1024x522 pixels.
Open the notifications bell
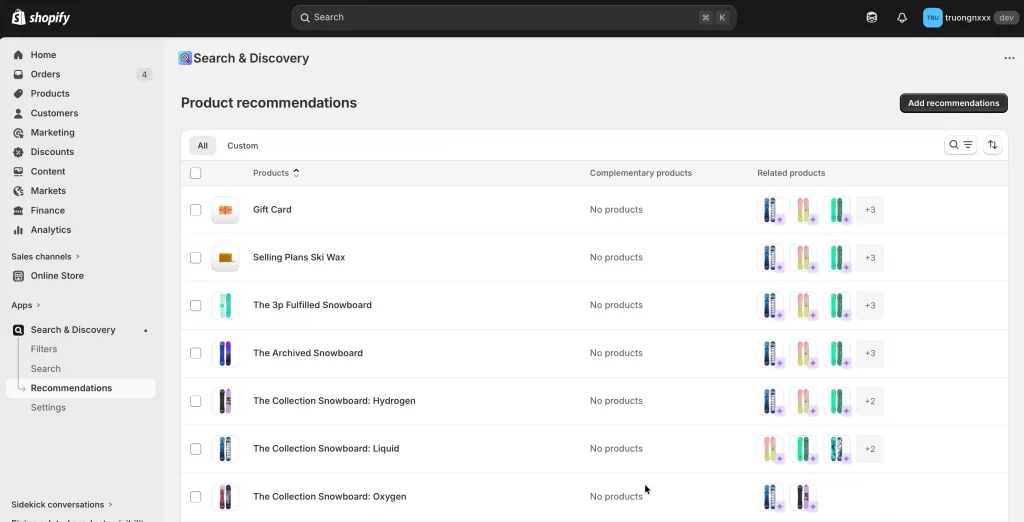902,18
